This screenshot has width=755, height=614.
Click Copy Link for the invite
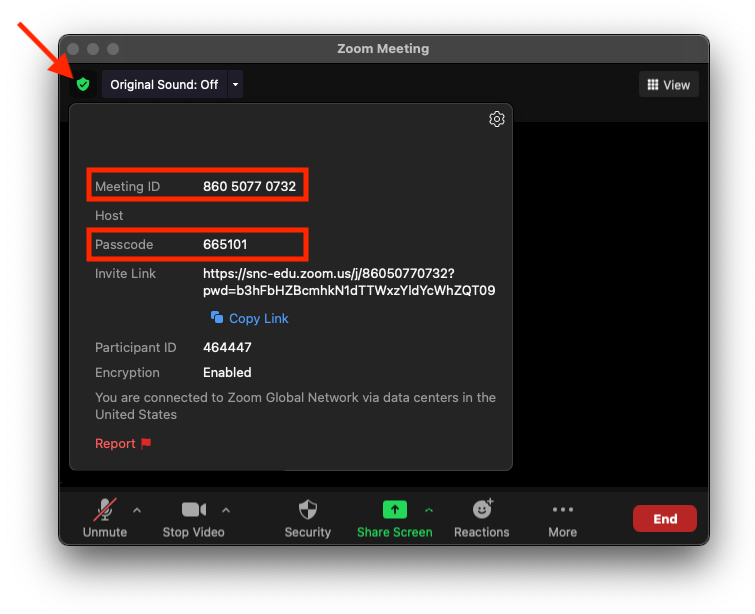click(259, 318)
